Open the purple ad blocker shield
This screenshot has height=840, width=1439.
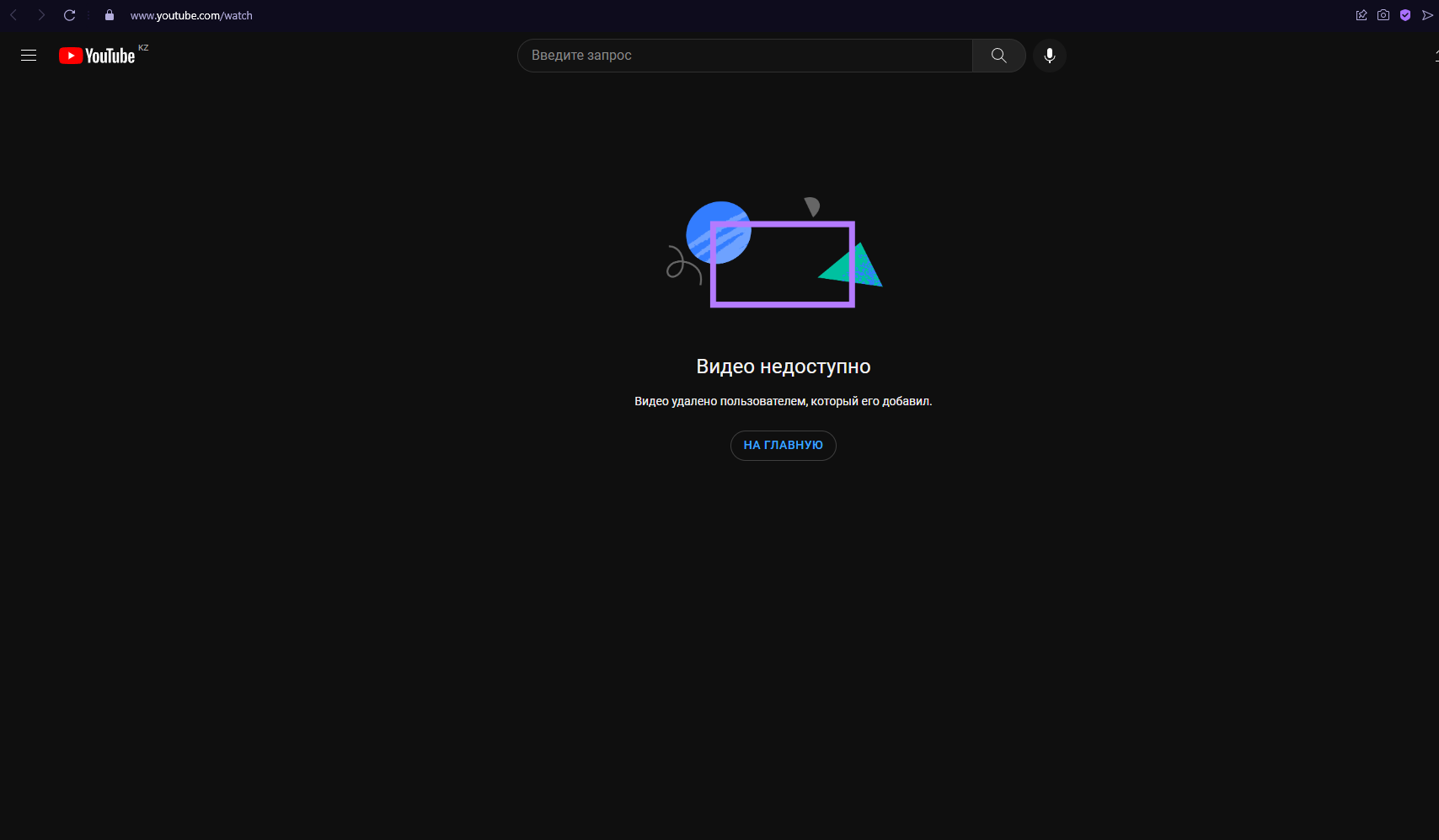click(1405, 15)
